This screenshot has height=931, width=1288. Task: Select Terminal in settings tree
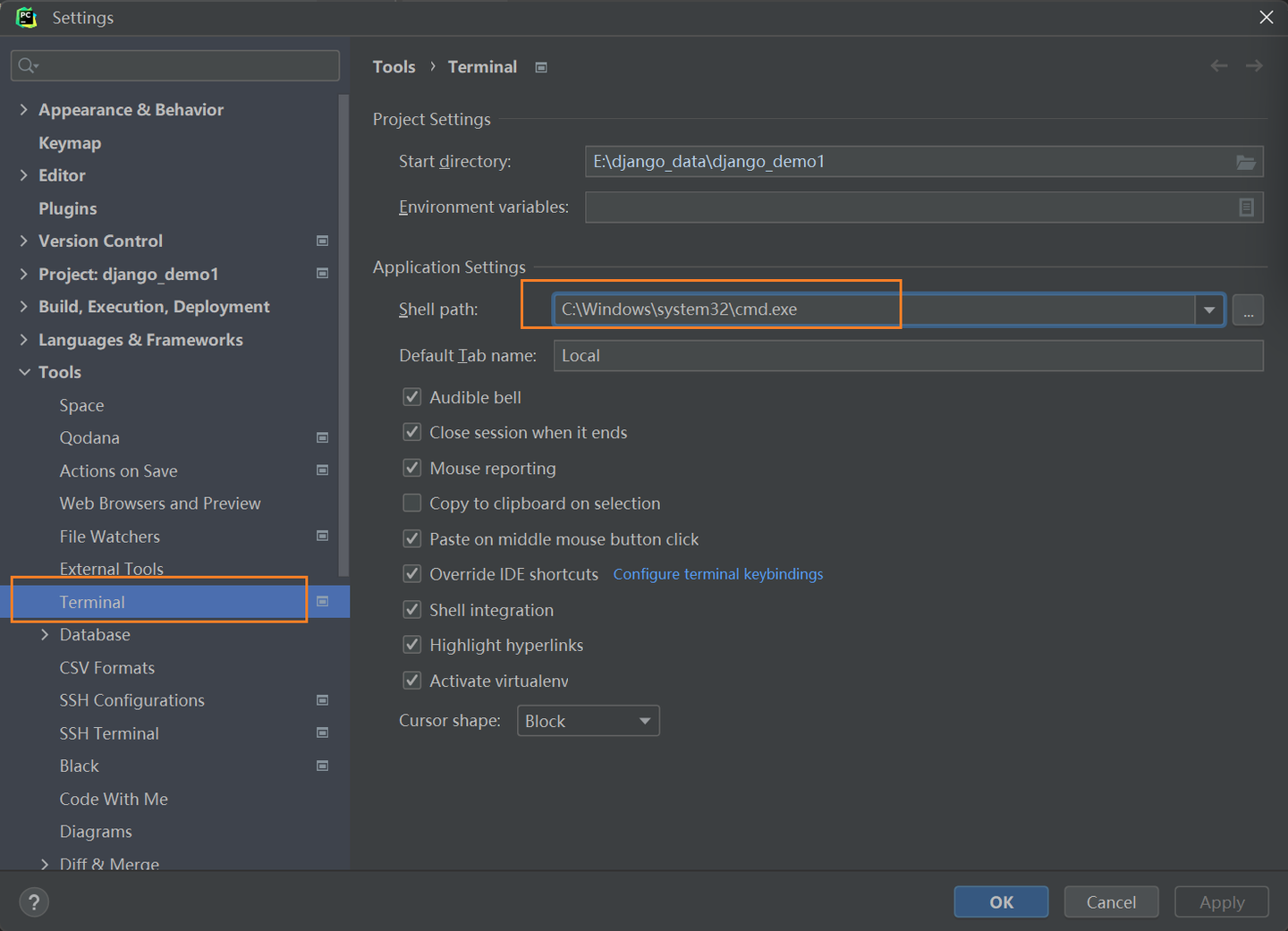[x=92, y=602]
